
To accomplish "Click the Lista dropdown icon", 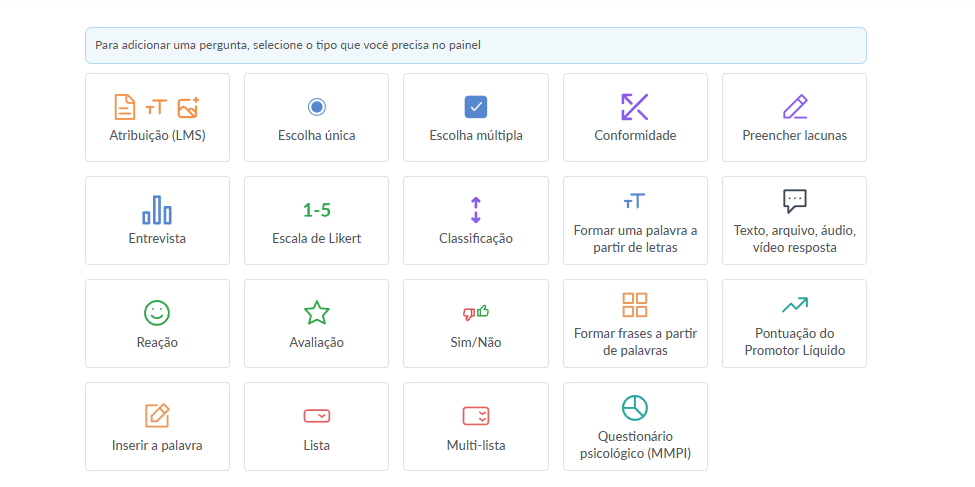I will tap(317, 416).
